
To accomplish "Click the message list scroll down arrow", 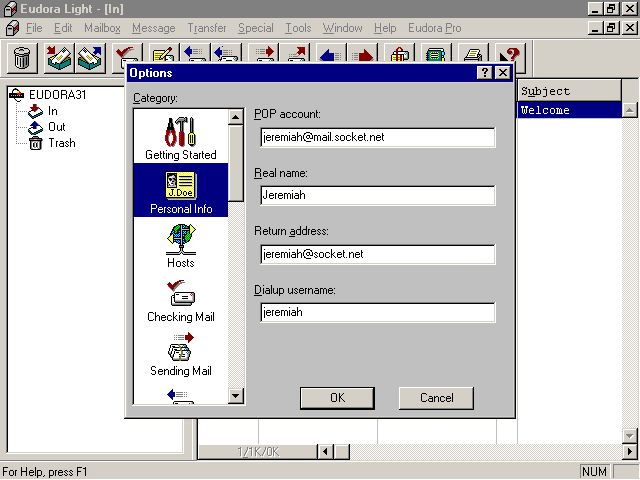I will point(630,436).
